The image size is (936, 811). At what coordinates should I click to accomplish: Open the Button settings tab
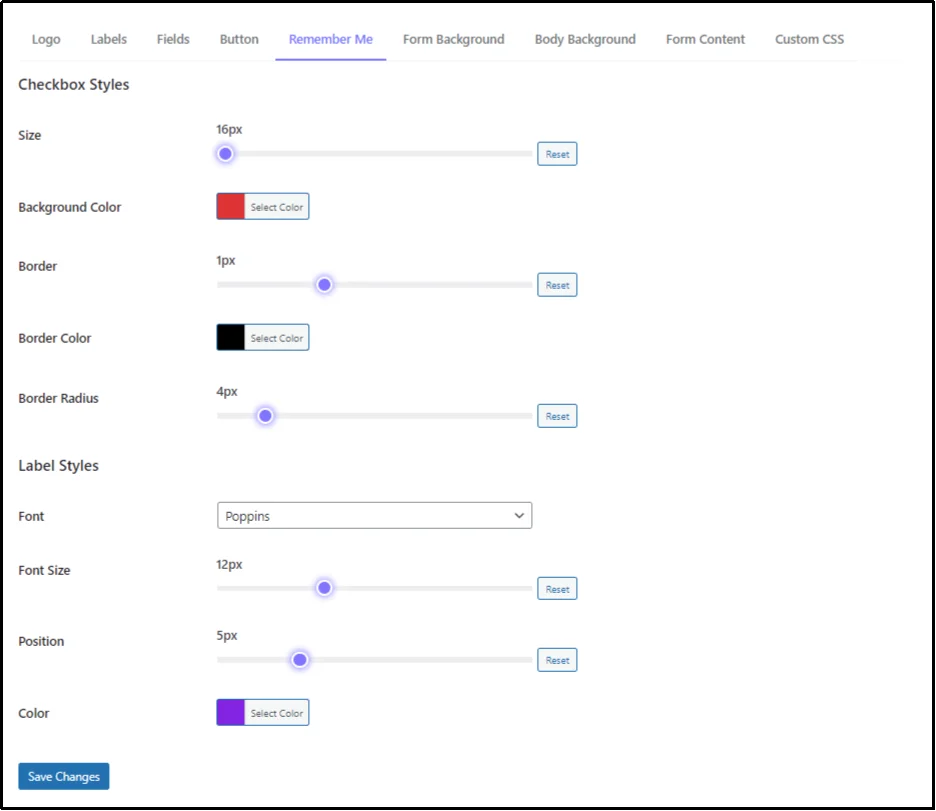coord(238,39)
